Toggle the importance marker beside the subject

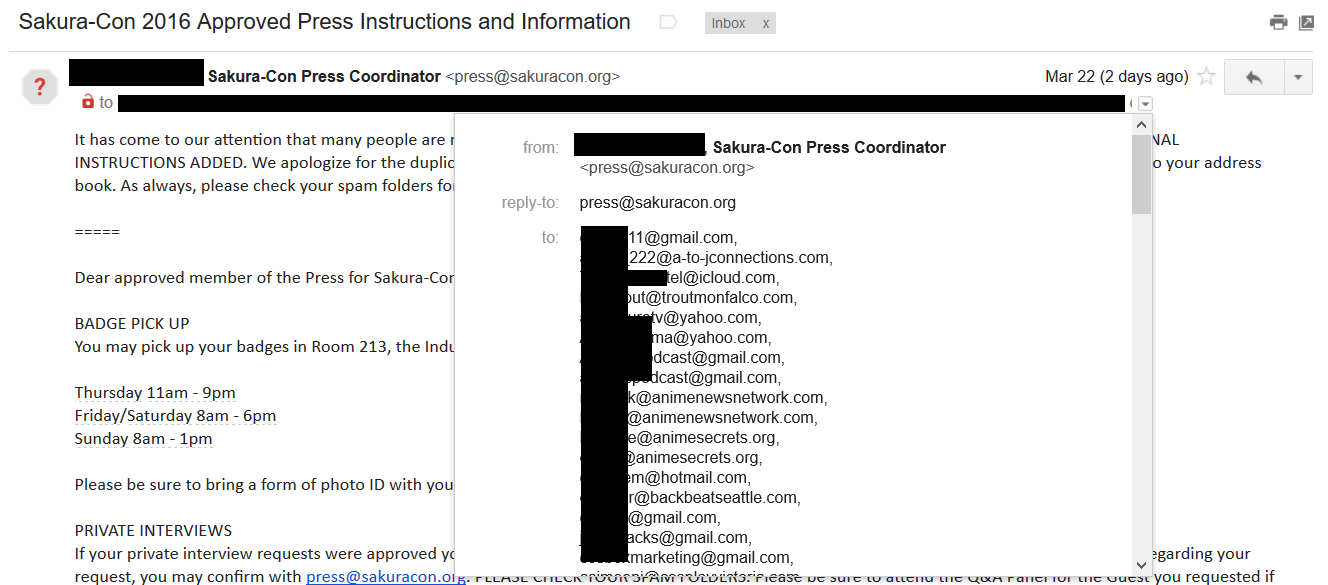pyautogui.click(x=668, y=22)
